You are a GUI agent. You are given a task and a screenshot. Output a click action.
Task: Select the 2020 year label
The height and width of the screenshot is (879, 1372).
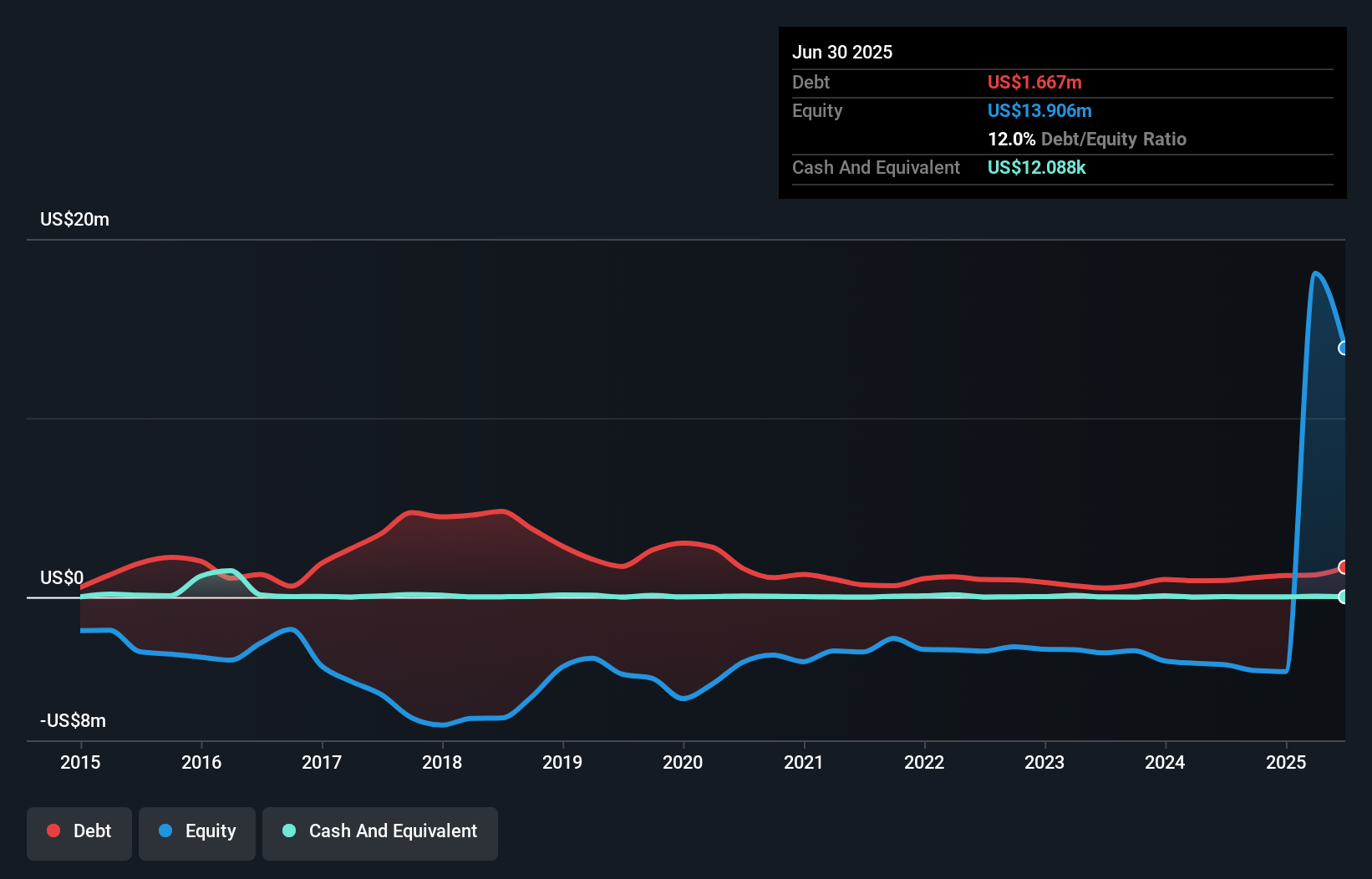[683, 762]
